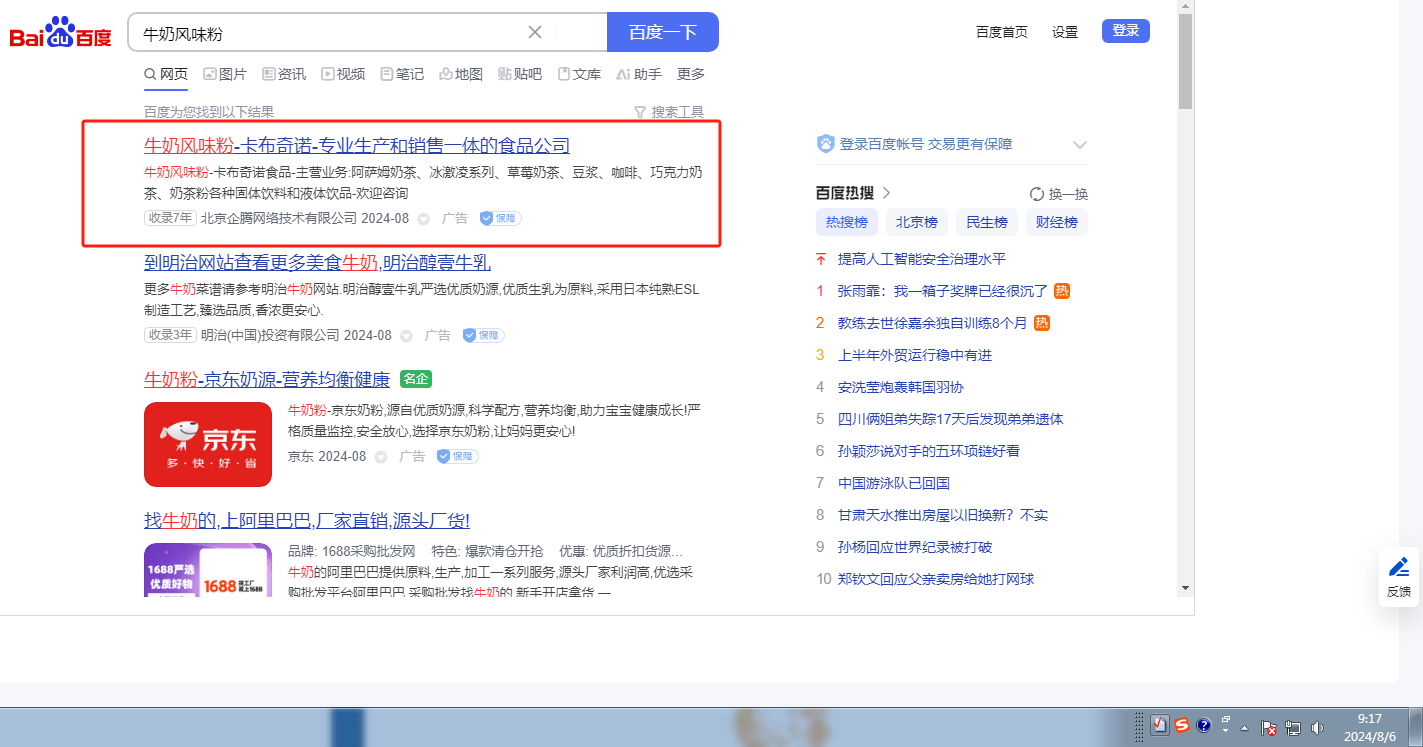This screenshot has width=1423, height=747.
Task: Expand the 登录百度帐号 banner chevron
Action: [1080, 144]
